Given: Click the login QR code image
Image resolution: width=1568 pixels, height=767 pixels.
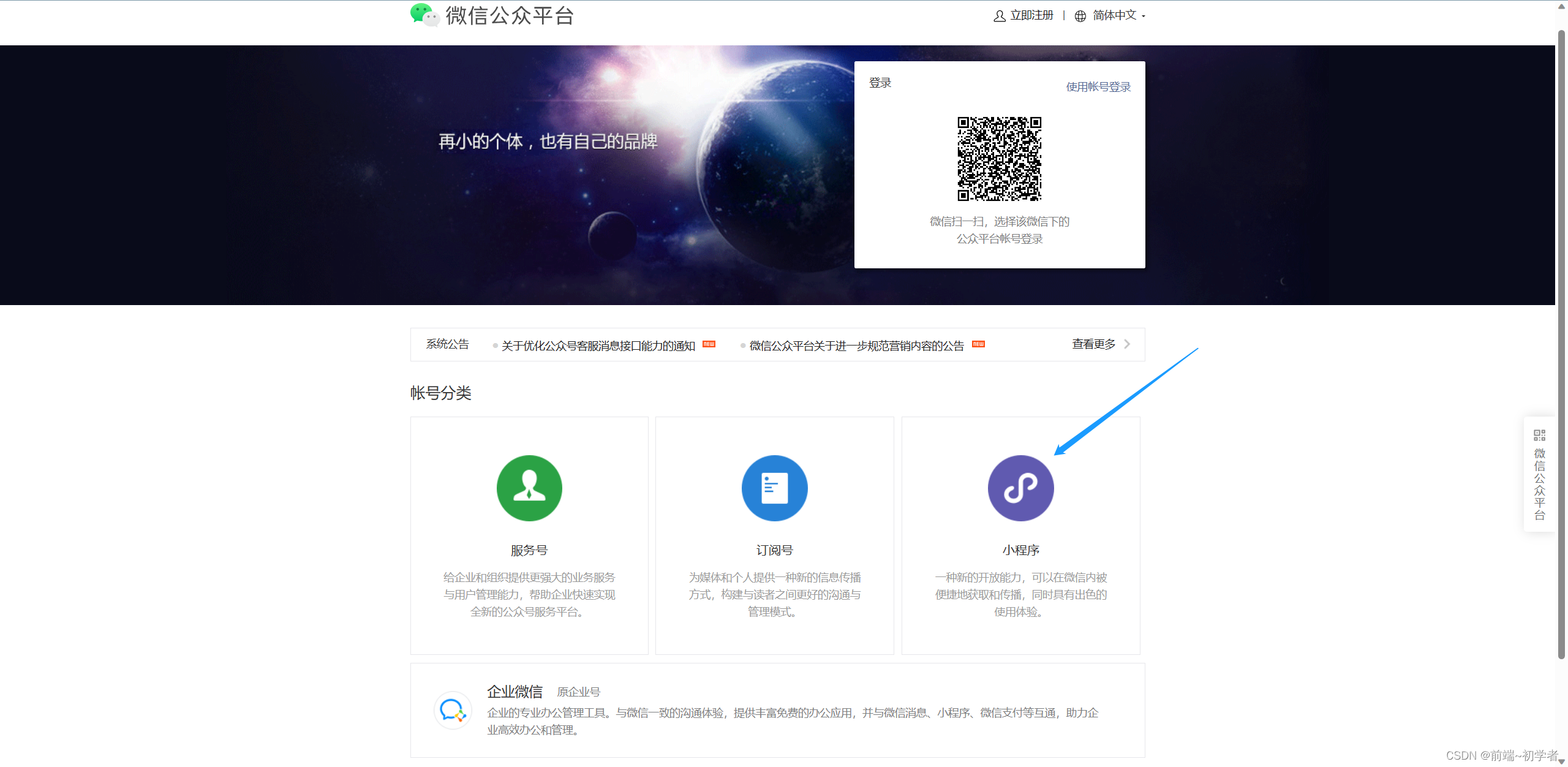Looking at the screenshot, I should (x=1000, y=159).
